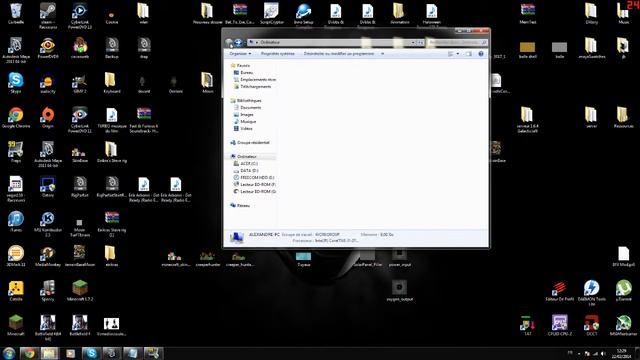Click the Explorer back navigation arrow
Screen dimensions: 640x360
[x=229, y=42]
